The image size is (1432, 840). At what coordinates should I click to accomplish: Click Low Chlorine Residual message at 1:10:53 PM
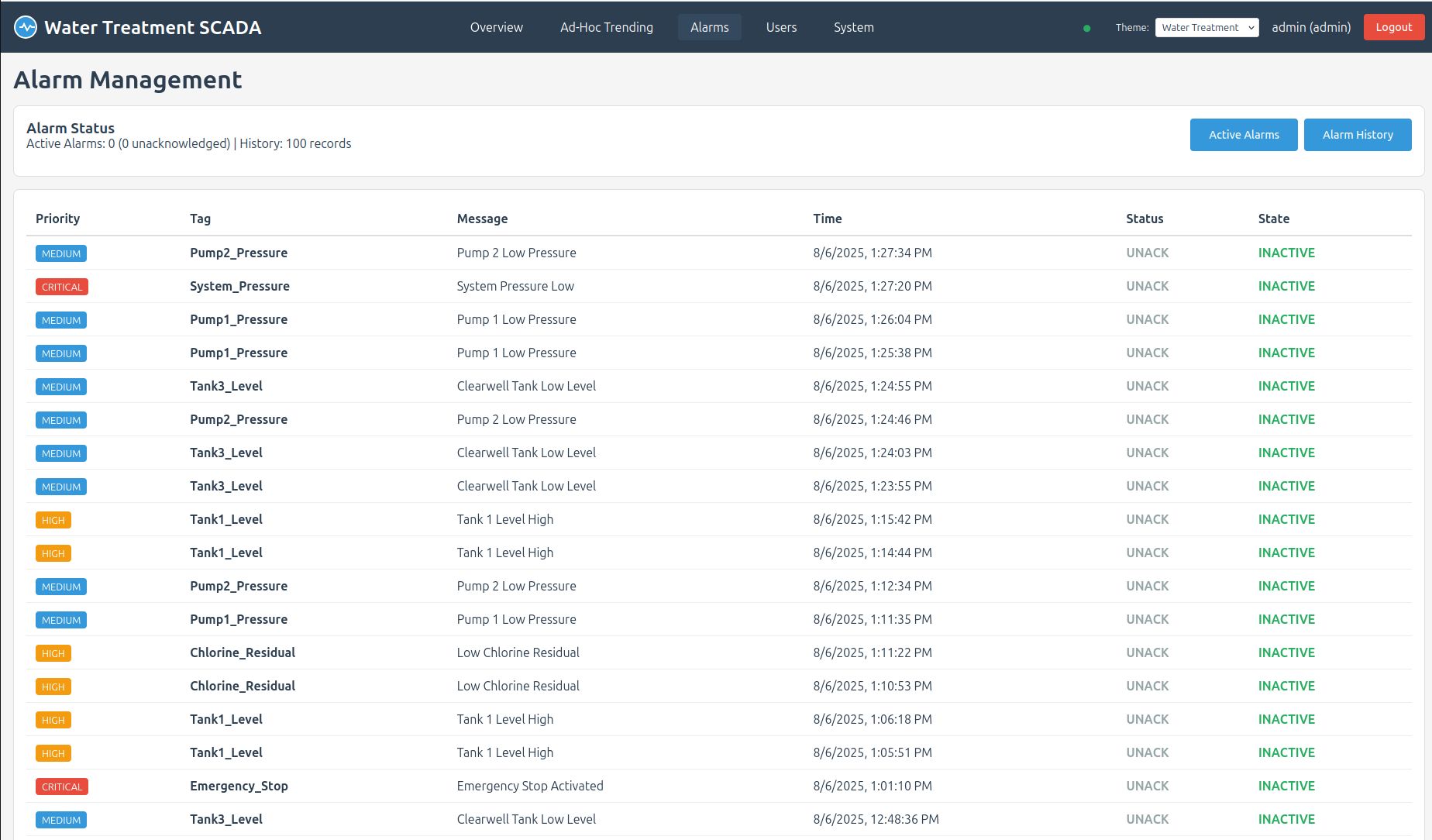click(518, 686)
